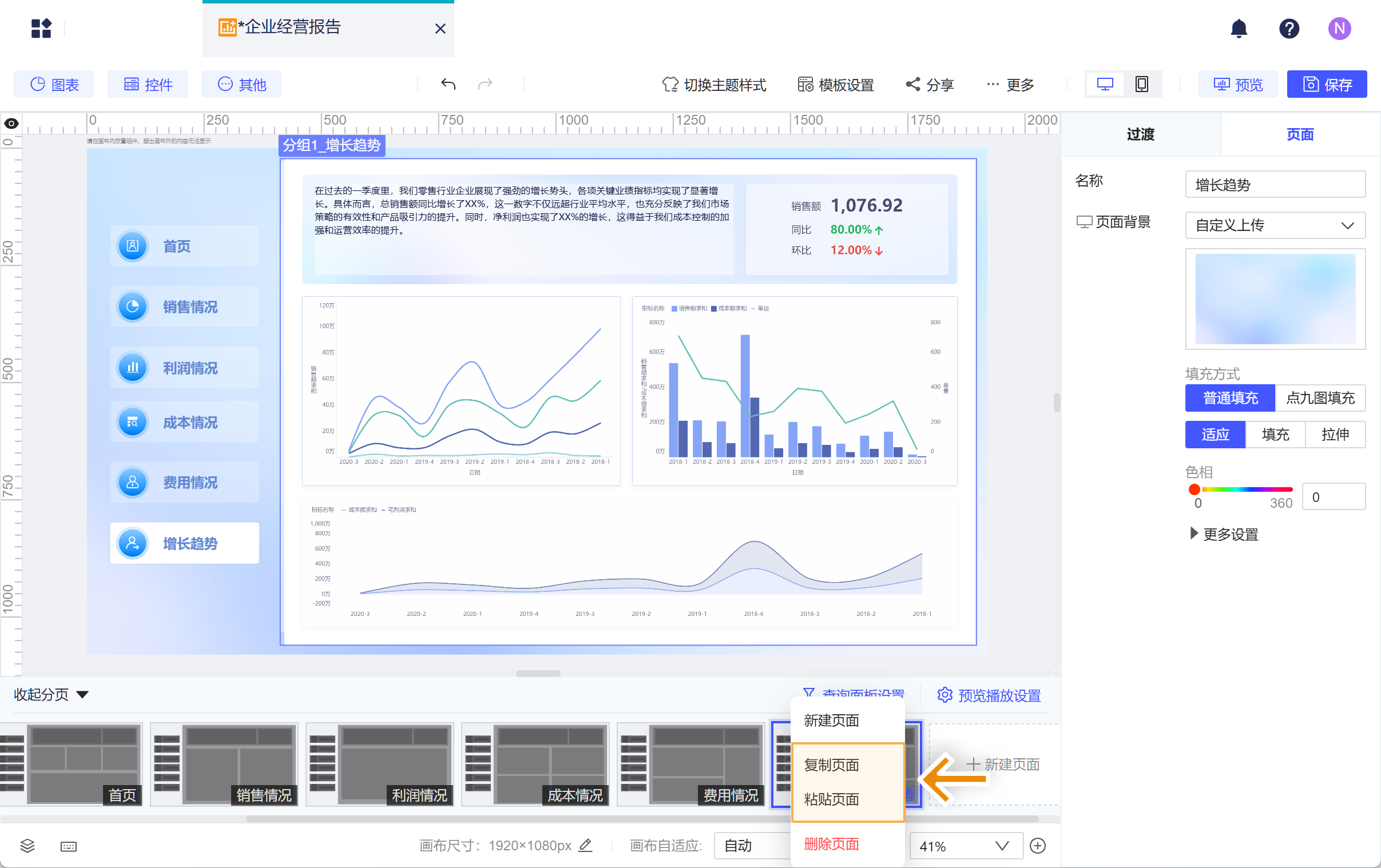Select 复制页面 from context menu

(x=831, y=765)
